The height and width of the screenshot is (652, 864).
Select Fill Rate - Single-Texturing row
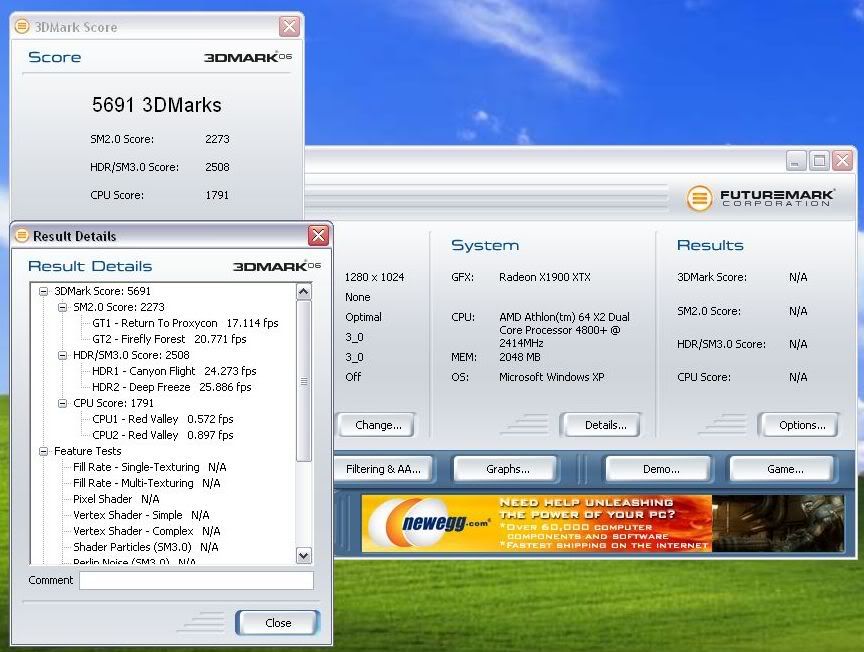coord(149,467)
